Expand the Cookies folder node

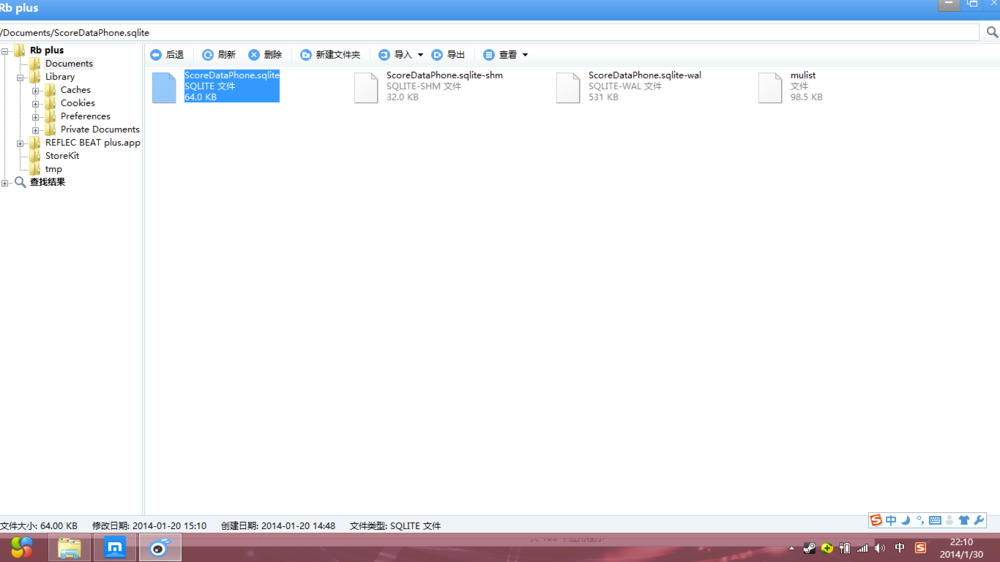[x=36, y=103]
